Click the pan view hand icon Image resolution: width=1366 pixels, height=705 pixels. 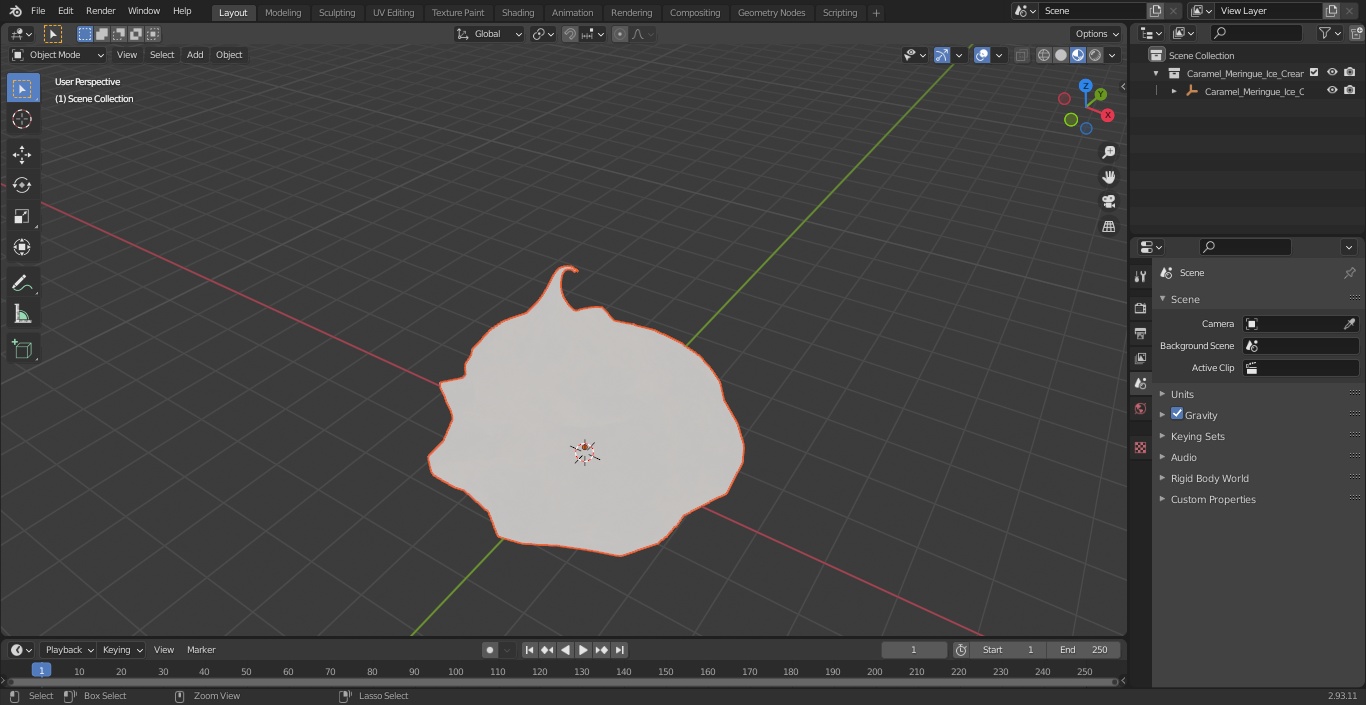point(1109,177)
